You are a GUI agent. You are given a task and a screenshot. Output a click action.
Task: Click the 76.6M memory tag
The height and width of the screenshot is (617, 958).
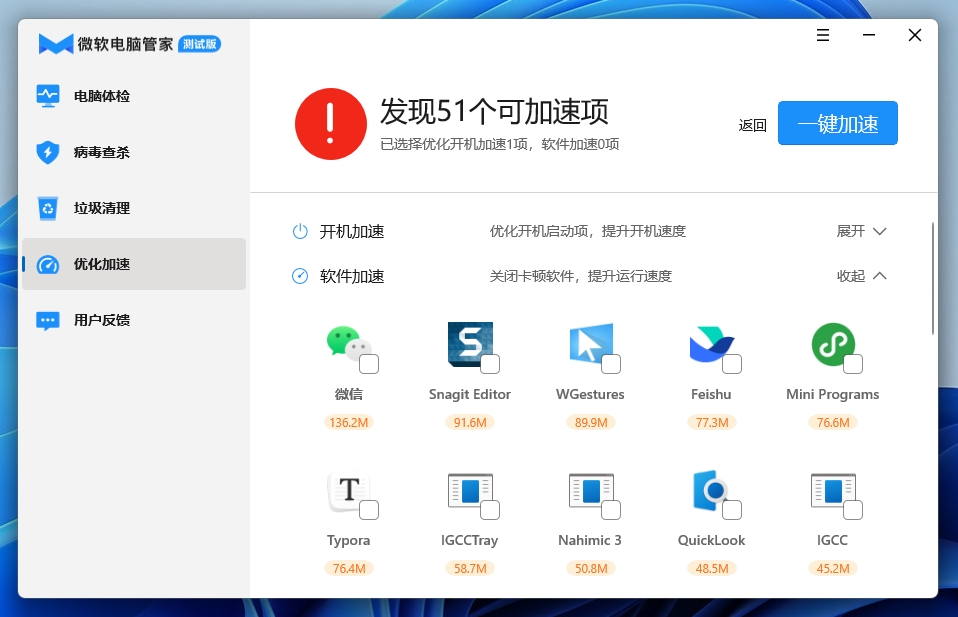coord(833,423)
